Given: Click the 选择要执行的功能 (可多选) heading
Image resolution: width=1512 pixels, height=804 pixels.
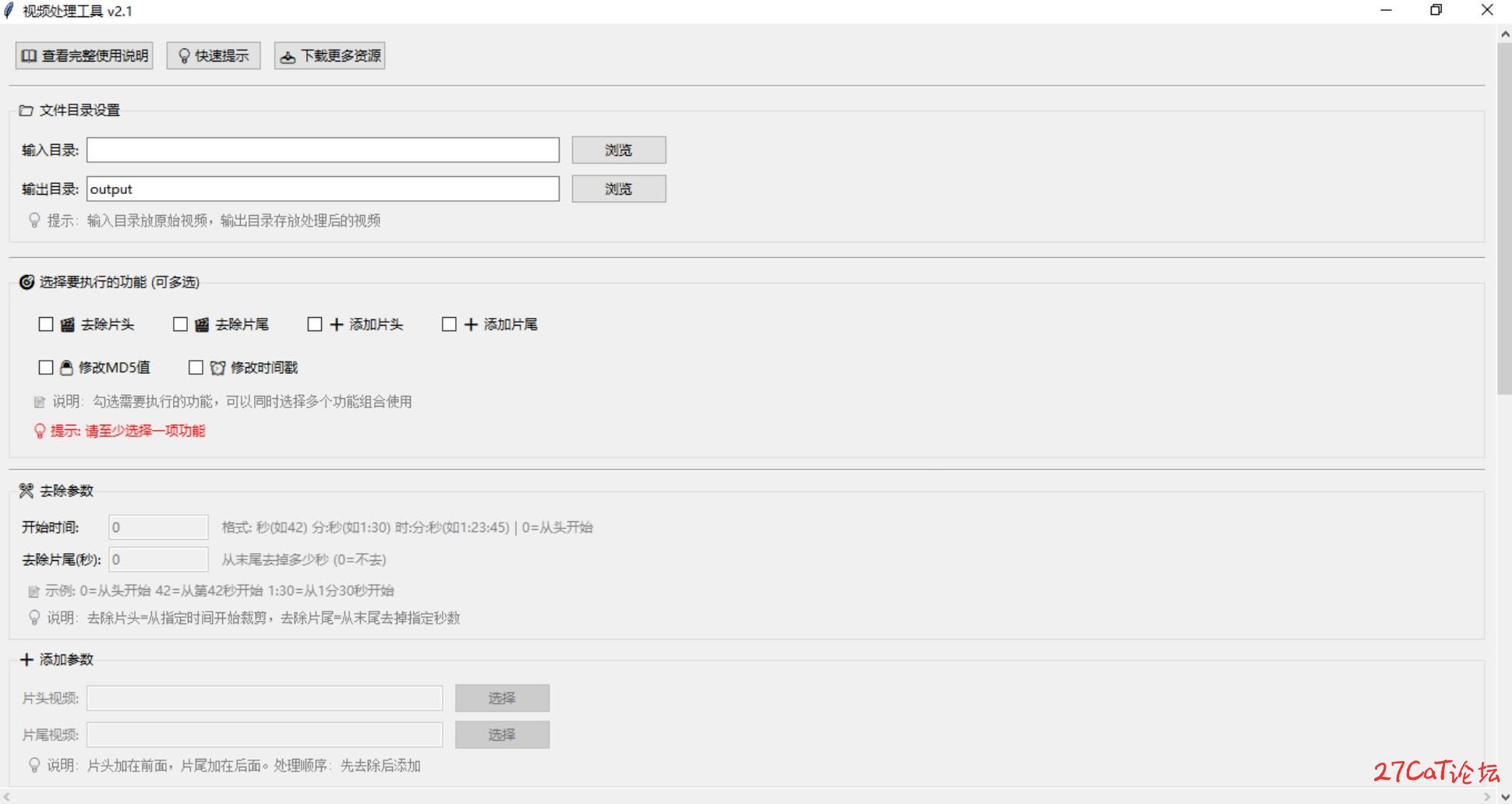Looking at the screenshot, I should 119,282.
